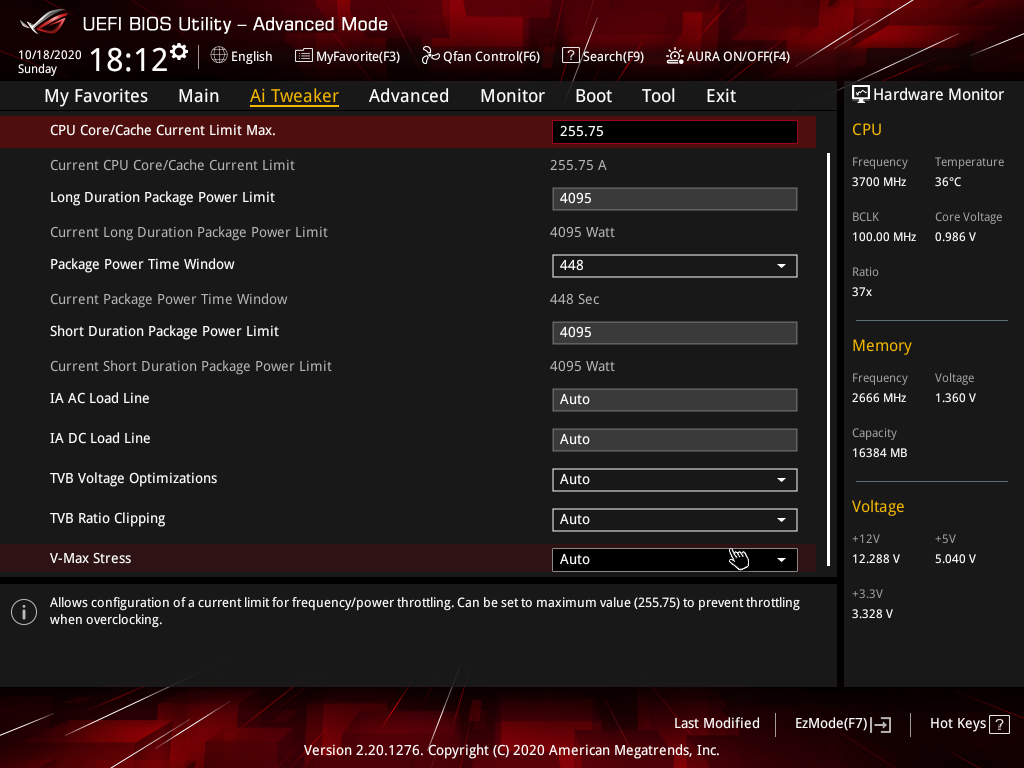Click the IA AC Load Line field
Image resolution: width=1024 pixels, height=768 pixels.
pos(675,400)
